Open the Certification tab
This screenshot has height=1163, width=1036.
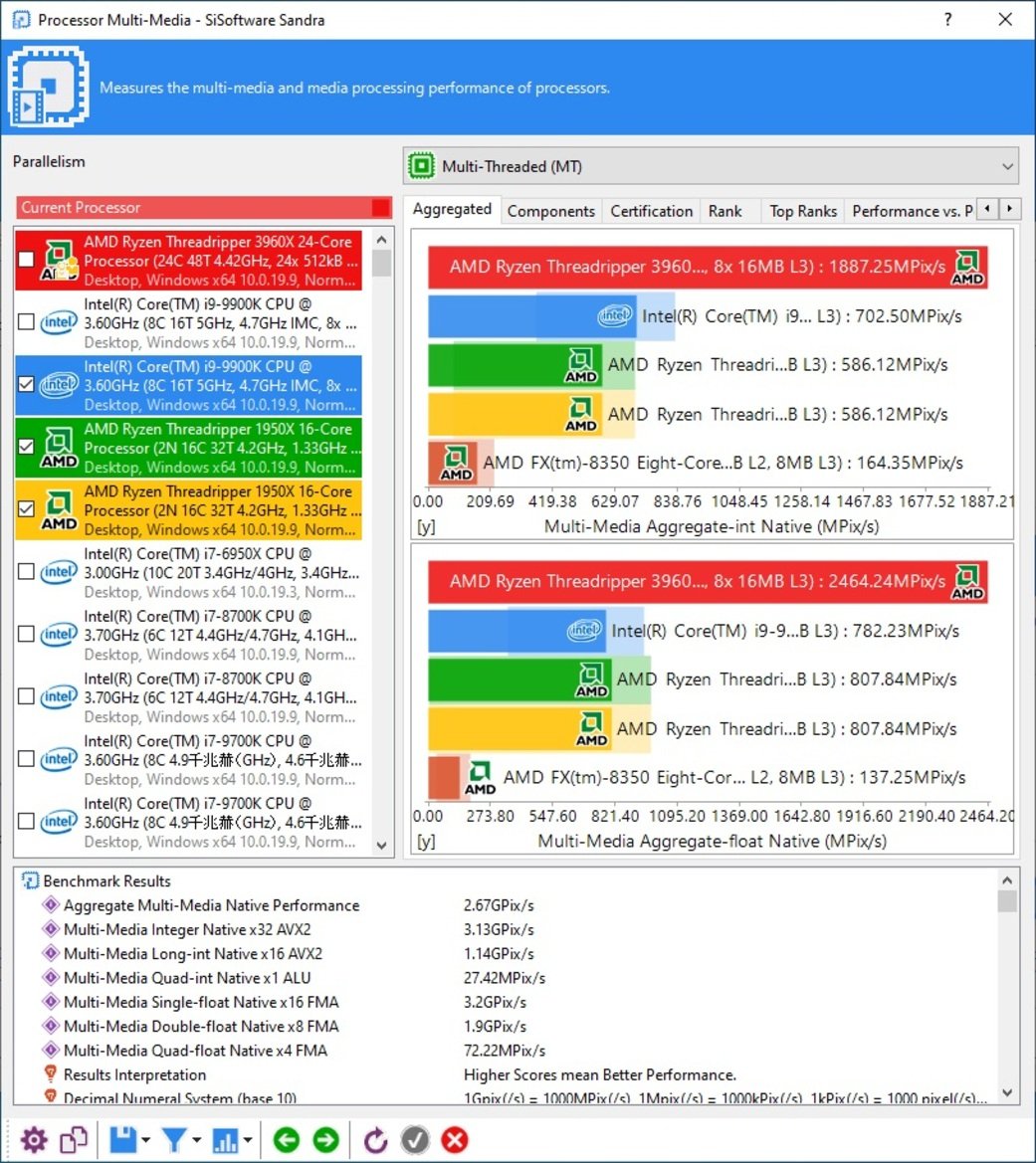click(651, 211)
